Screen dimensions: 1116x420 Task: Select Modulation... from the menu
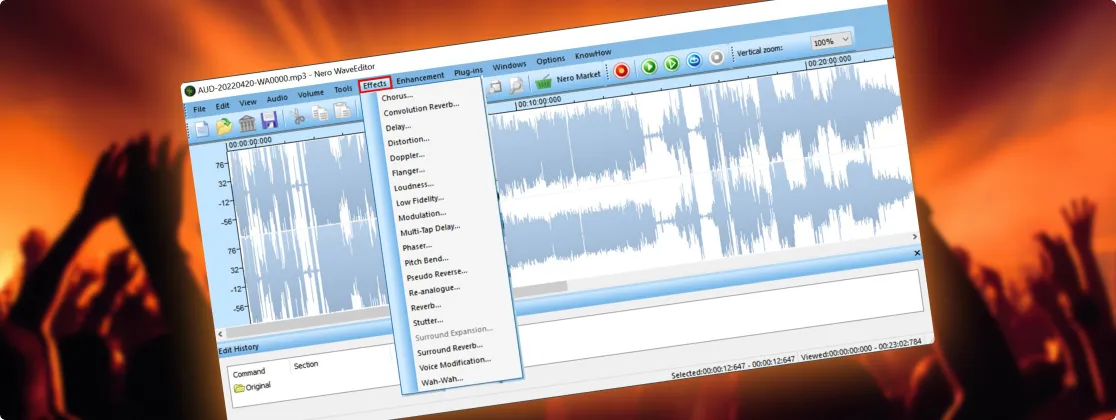pyautogui.click(x=423, y=216)
